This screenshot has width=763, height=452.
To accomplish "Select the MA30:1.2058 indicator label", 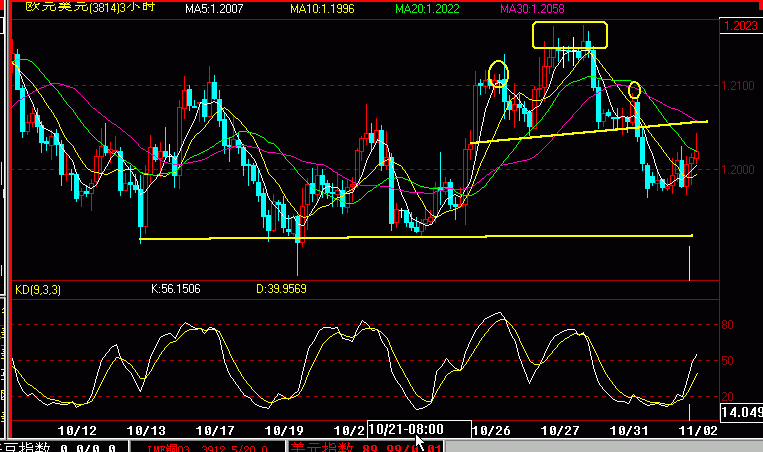I will tap(532, 9).
